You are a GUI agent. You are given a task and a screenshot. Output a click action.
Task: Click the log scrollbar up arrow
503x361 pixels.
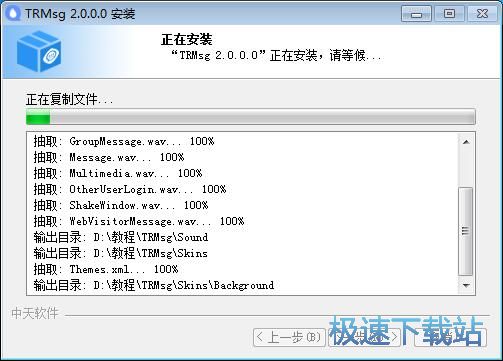[x=466, y=142]
